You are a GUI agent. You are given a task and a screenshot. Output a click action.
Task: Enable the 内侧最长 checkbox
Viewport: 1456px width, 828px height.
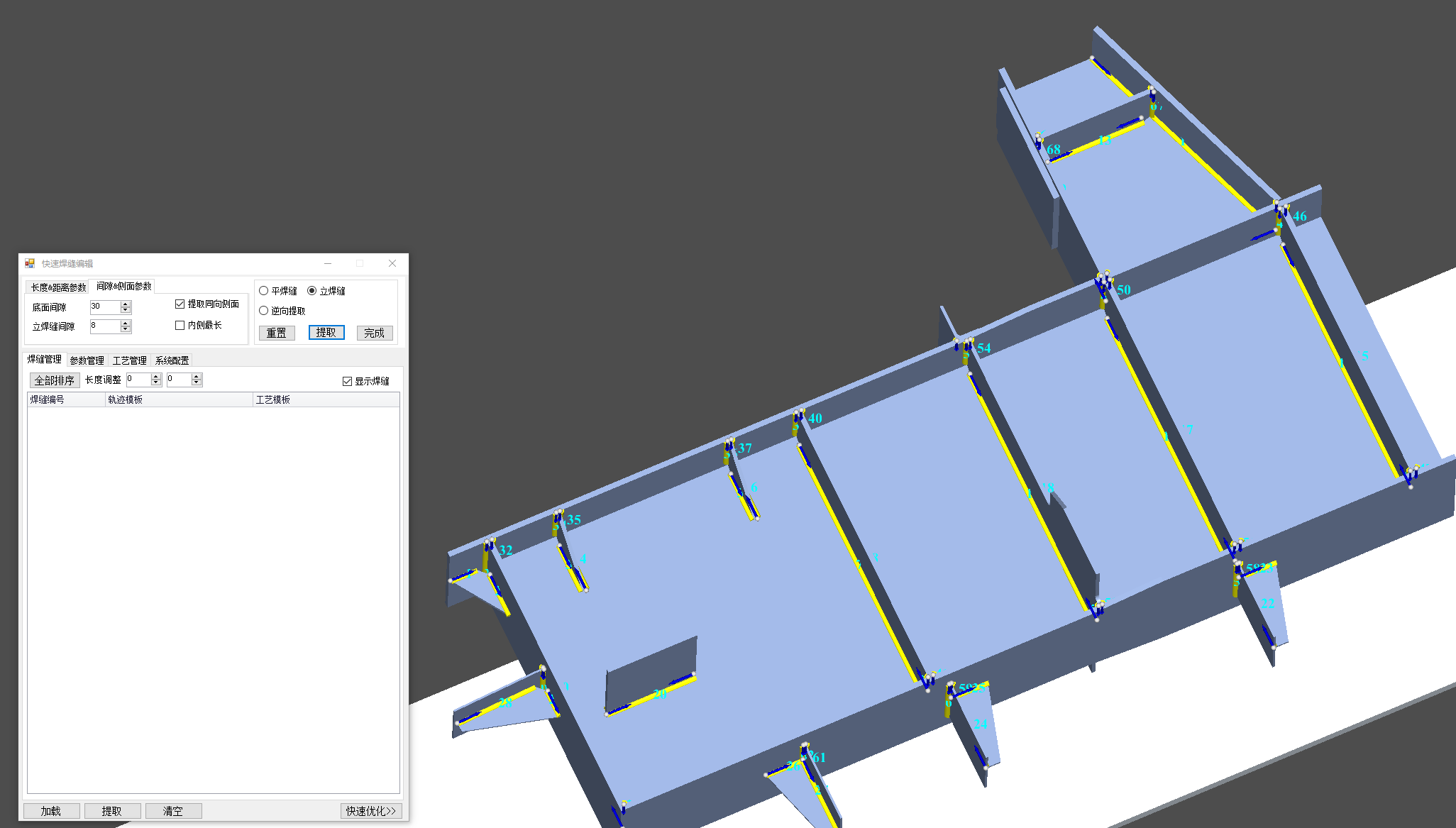coord(180,326)
